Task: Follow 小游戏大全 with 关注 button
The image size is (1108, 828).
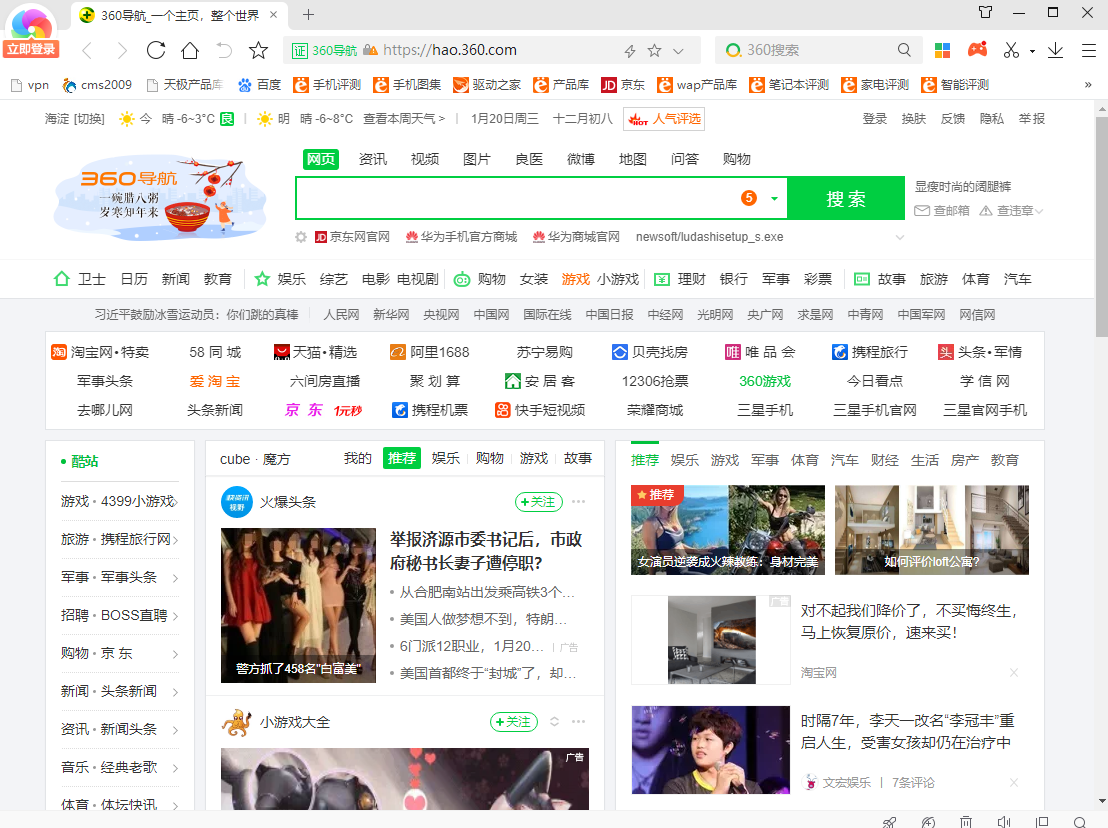Action: pos(514,721)
